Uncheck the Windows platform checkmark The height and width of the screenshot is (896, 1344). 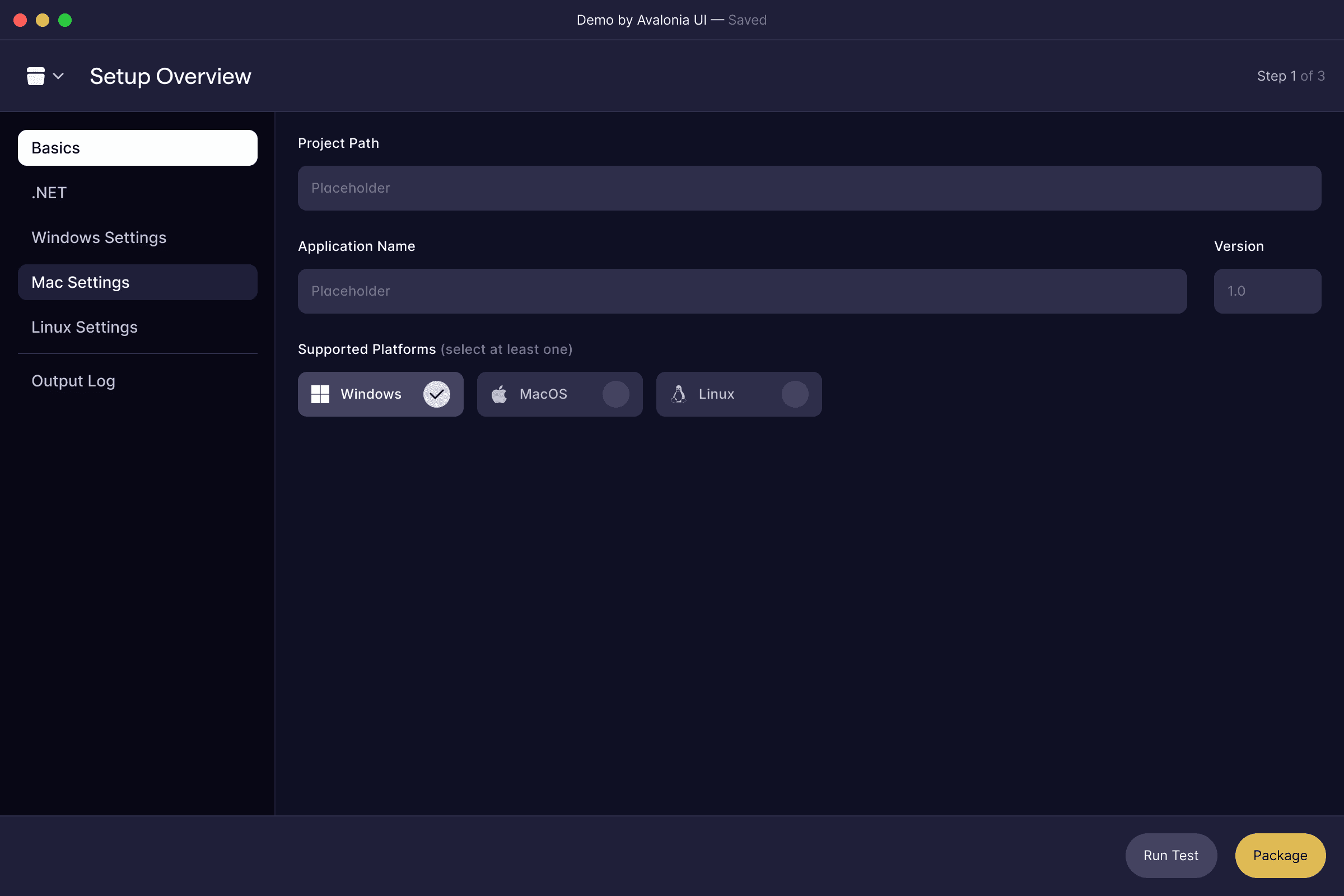click(x=437, y=394)
